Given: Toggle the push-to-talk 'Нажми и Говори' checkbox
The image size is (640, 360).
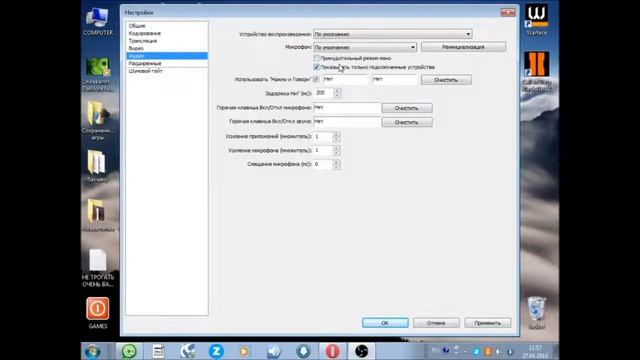Looking at the screenshot, I should pyautogui.click(x=316, y=79).
